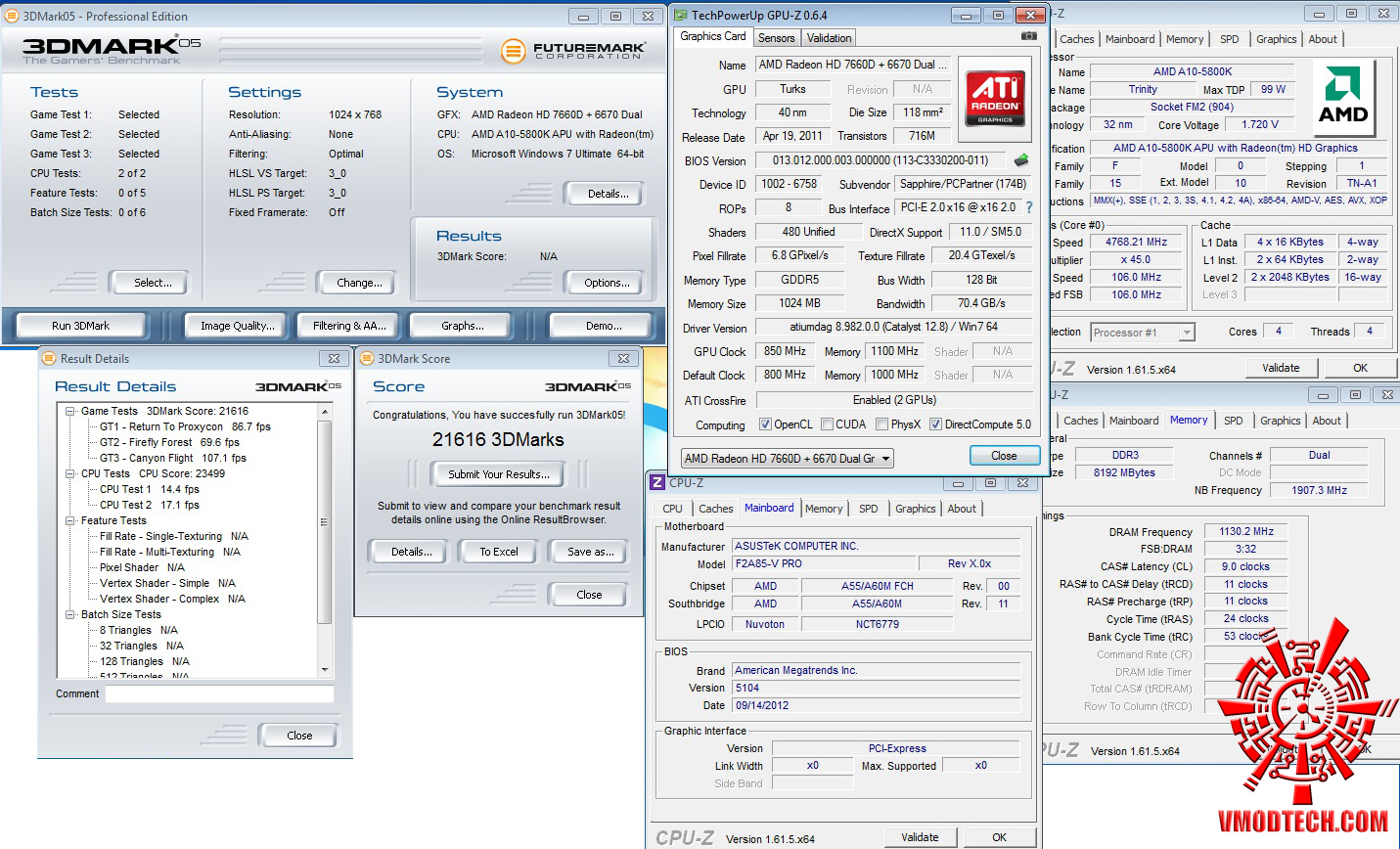Open Caches tab in the Mainboard CPU-Z window
Viewport: 1400px width, 849px height.
tap(716, 509)
